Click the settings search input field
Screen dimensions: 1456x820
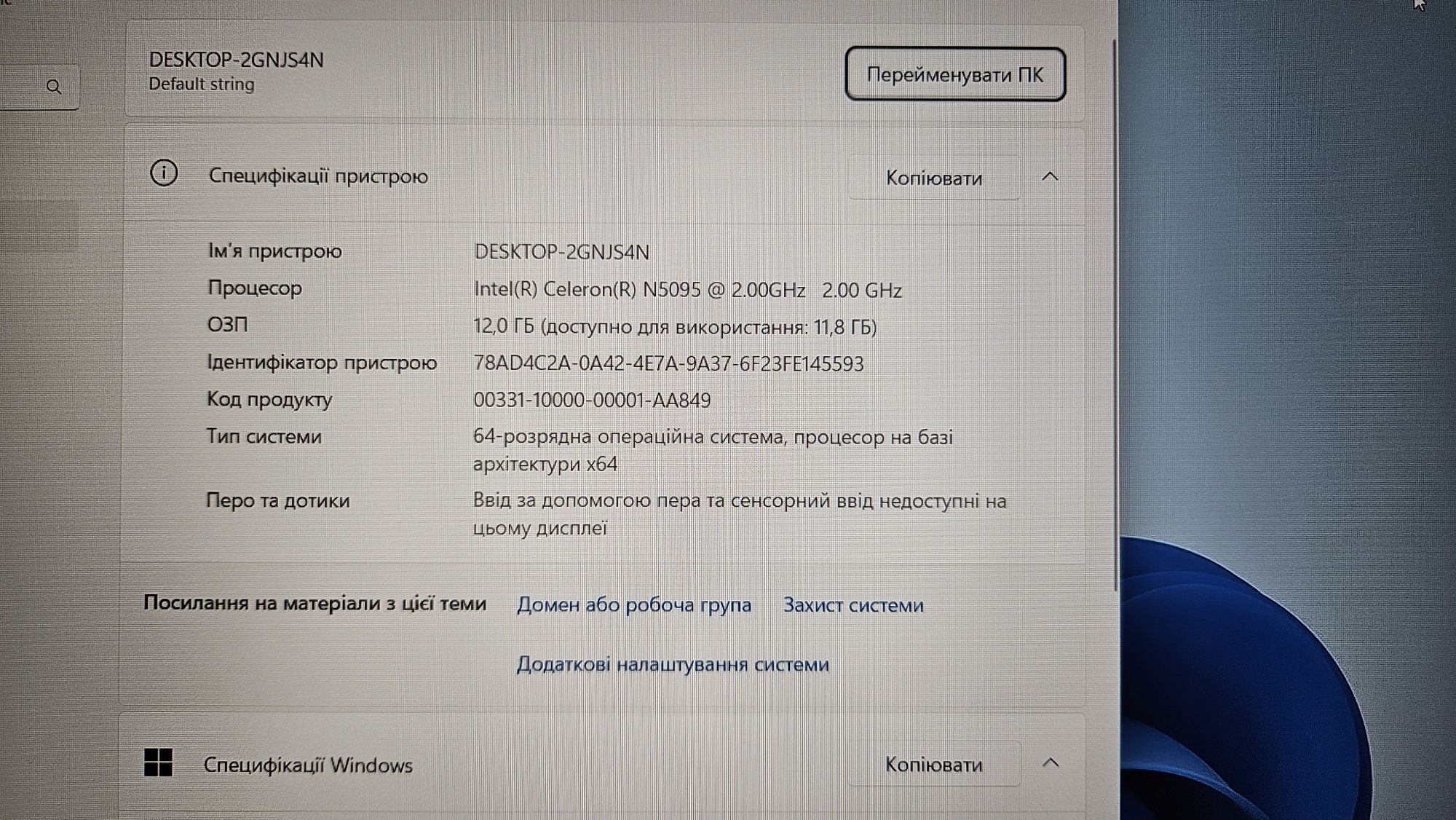click(39, 87)
